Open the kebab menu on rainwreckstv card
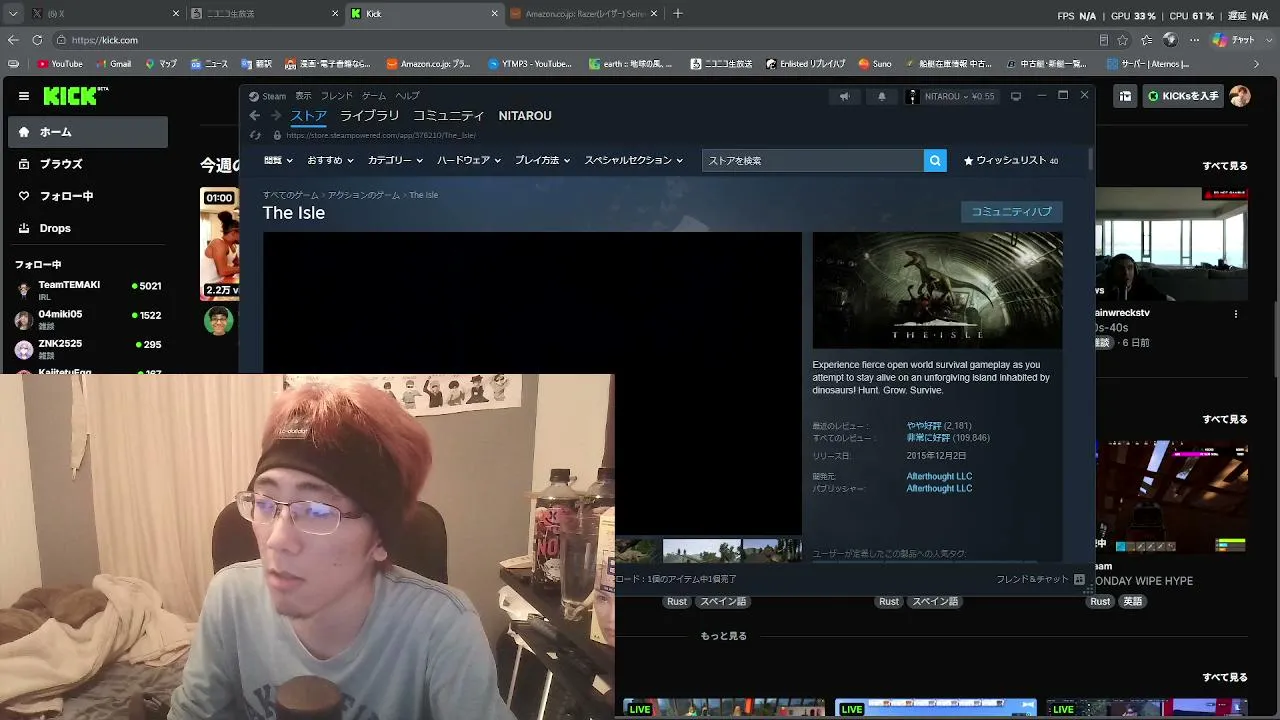The width and height of the screenshot is (1280, 720). (x=1236, y=314)
